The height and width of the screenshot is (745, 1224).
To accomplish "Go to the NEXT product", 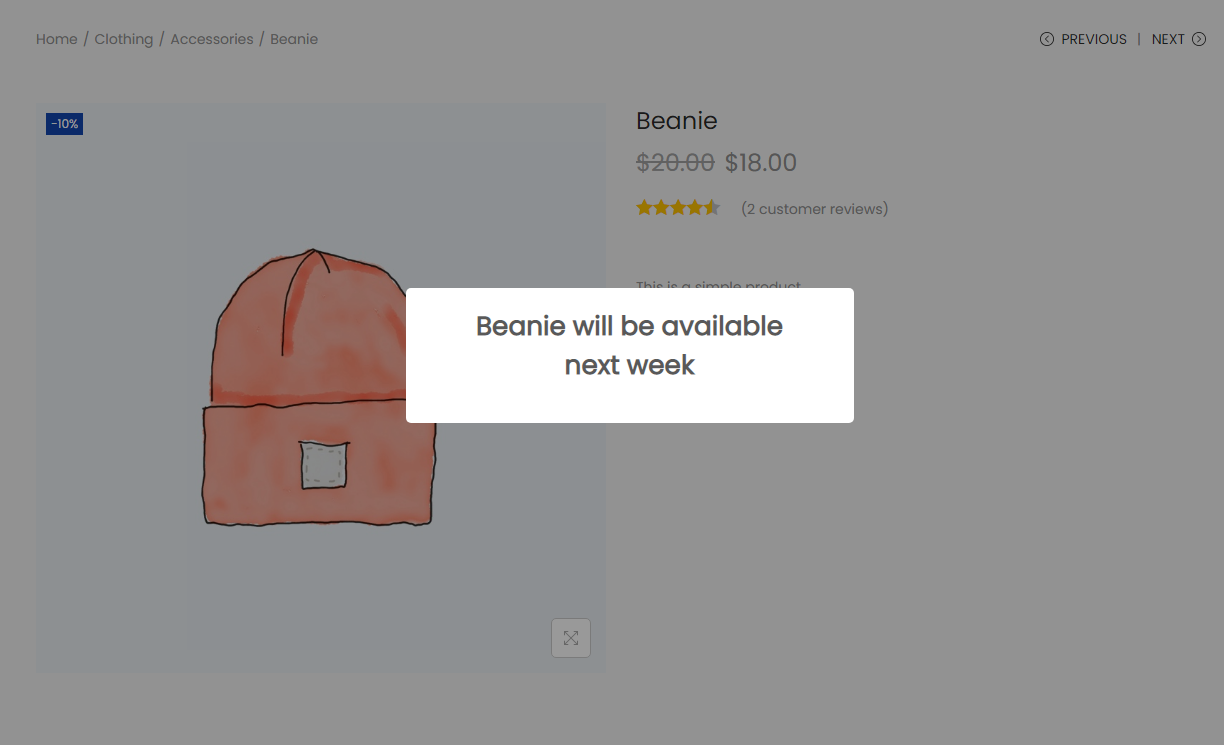I will click(x=1168, y=39).
